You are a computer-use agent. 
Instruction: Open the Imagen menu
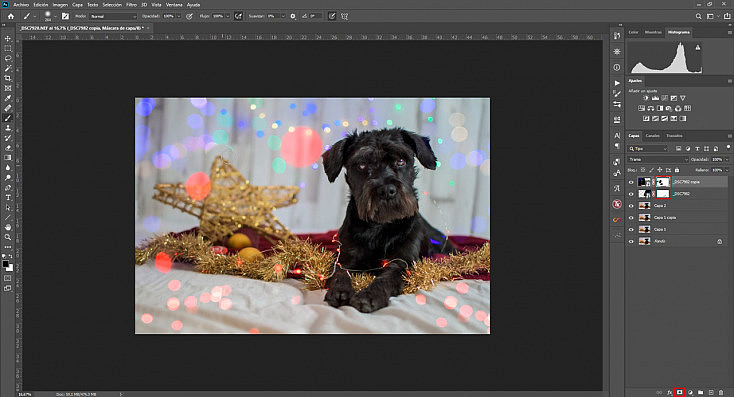60,5
